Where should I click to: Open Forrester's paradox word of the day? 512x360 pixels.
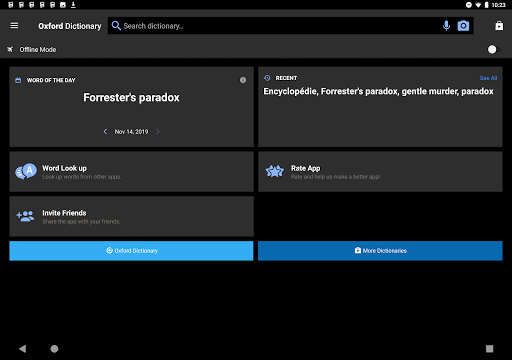(x=131, y=97)
